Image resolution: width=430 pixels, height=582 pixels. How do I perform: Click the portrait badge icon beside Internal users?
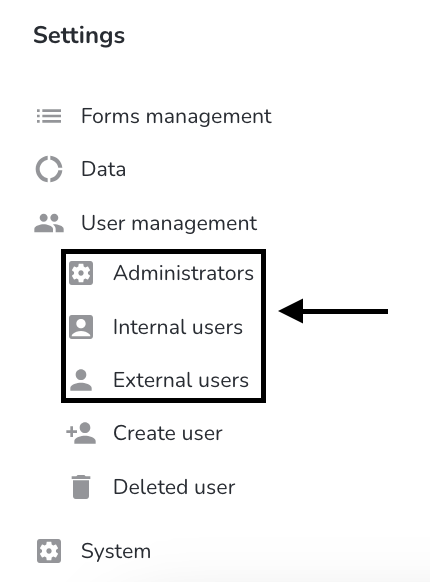click(81, 327)
